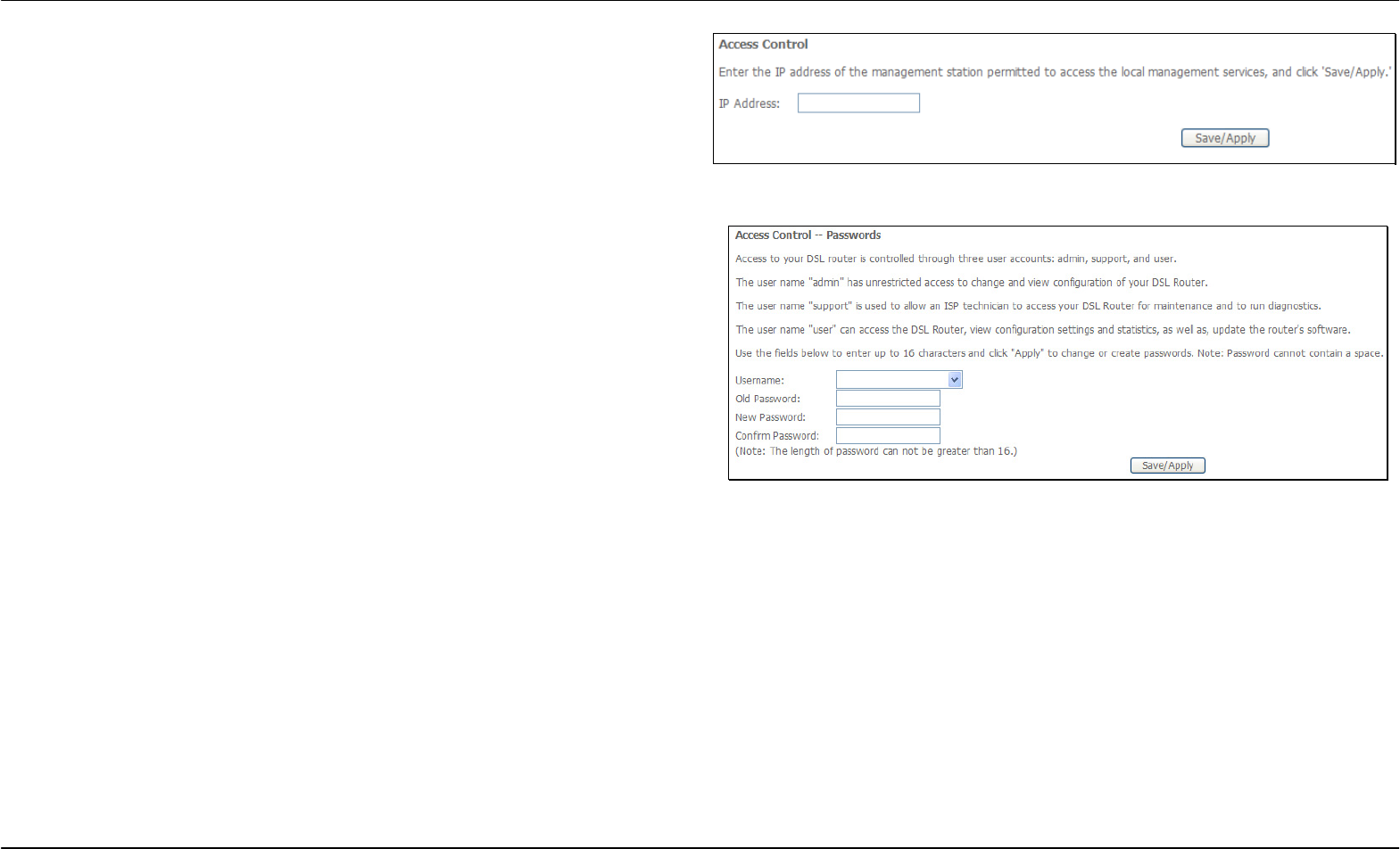Click the password length note text
This screenshot has height=849, width=1400.
(x=876, y=451)
